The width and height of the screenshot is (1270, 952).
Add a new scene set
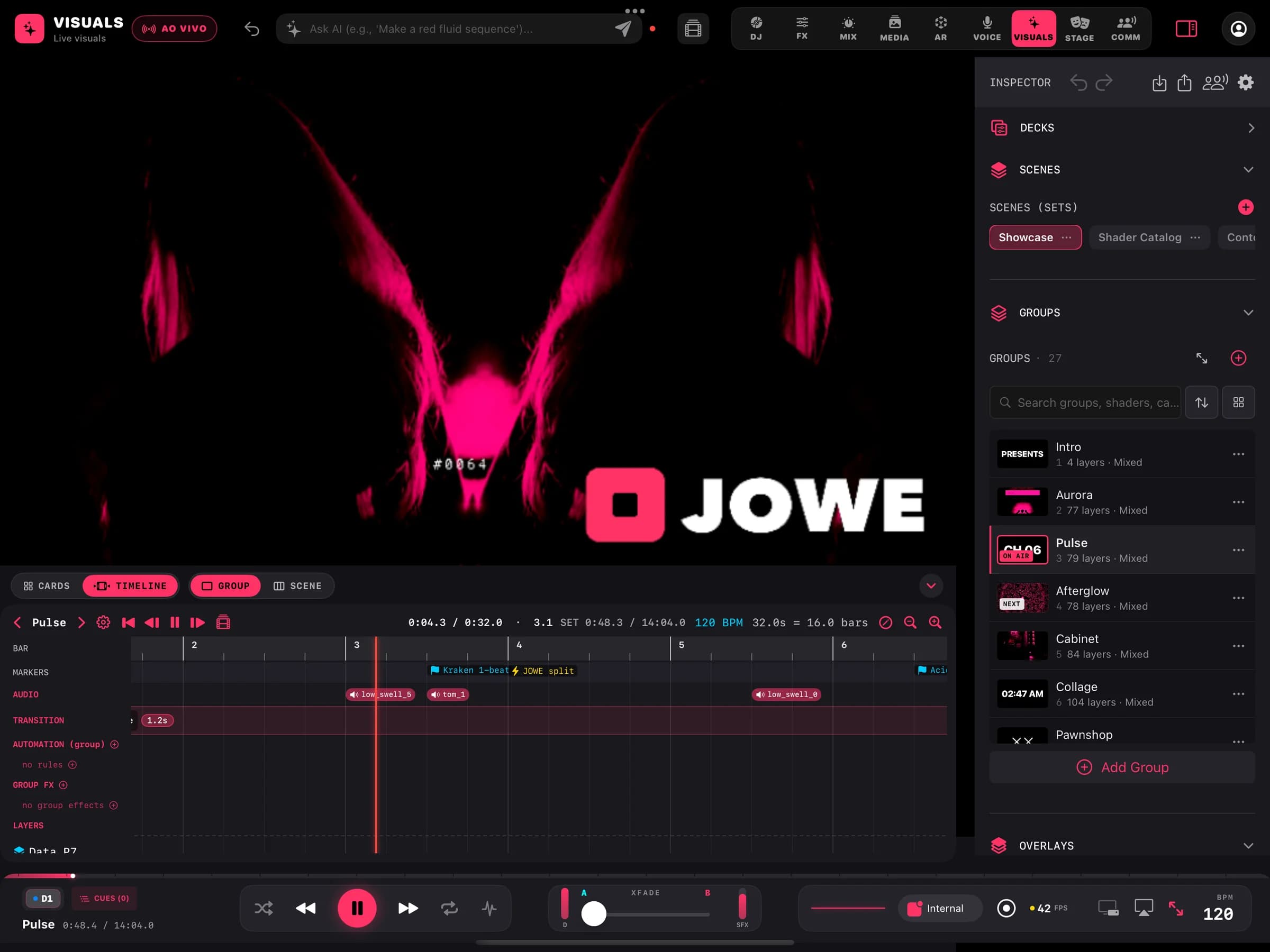coord(1245,207)
